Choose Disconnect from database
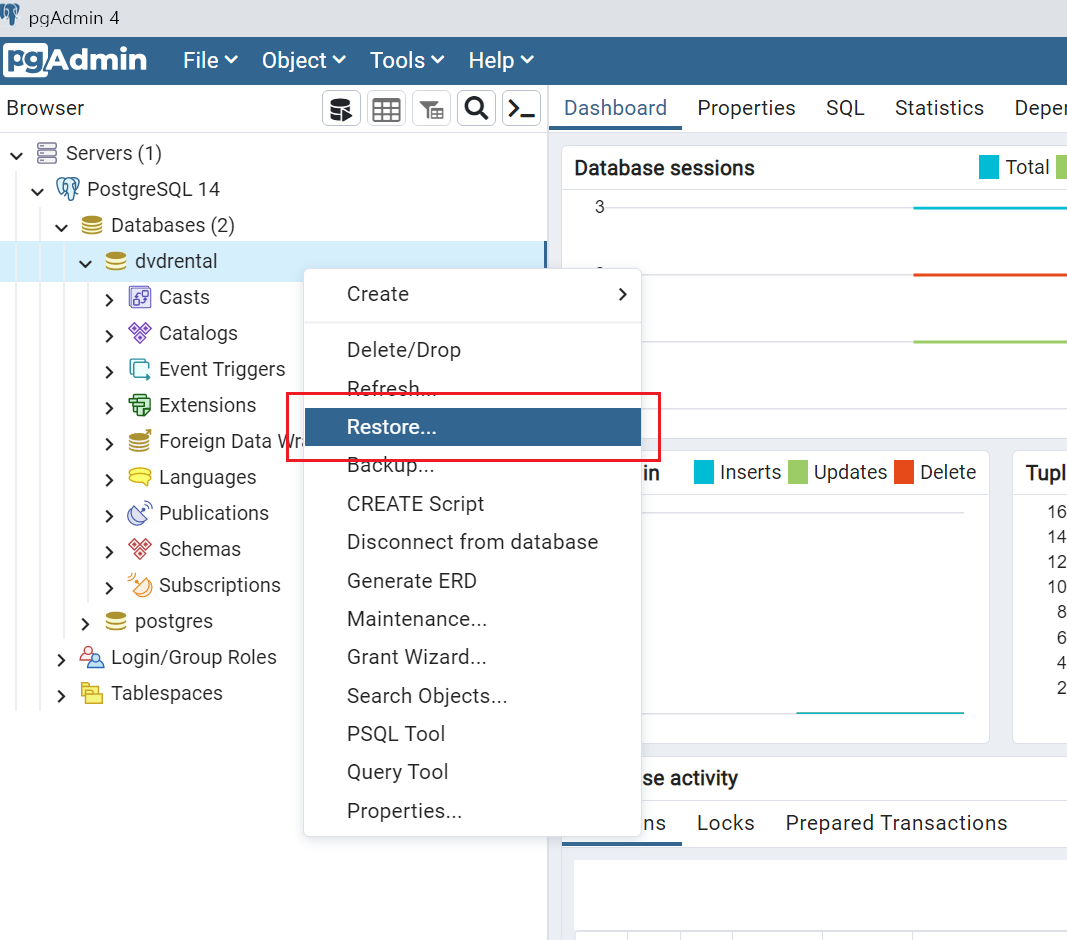 point(473,542)
